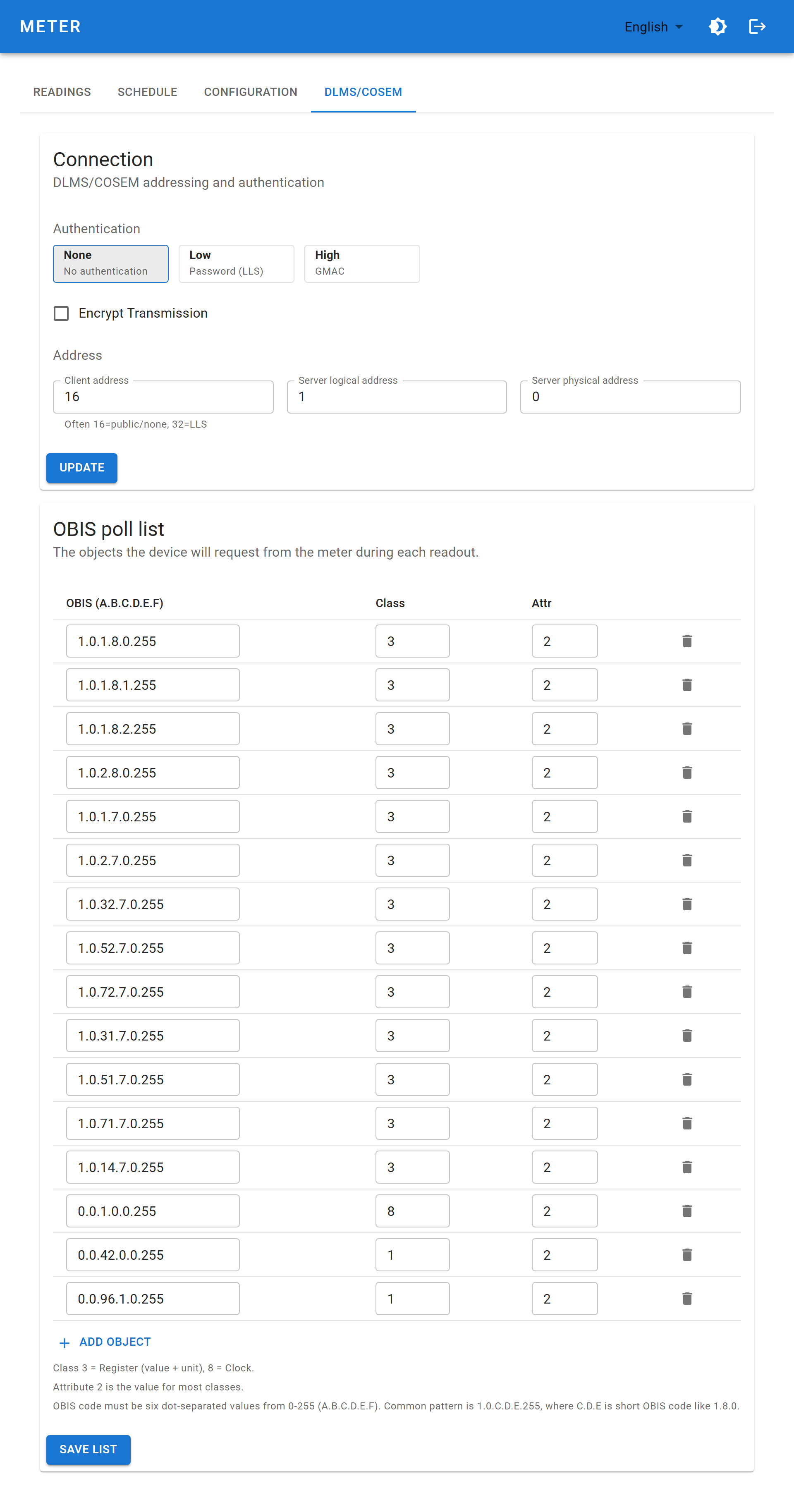The image size is (794, 1512).
Task: Edit Attr field of 1.0.2.8.0.255 row
Action: point(564,773)
